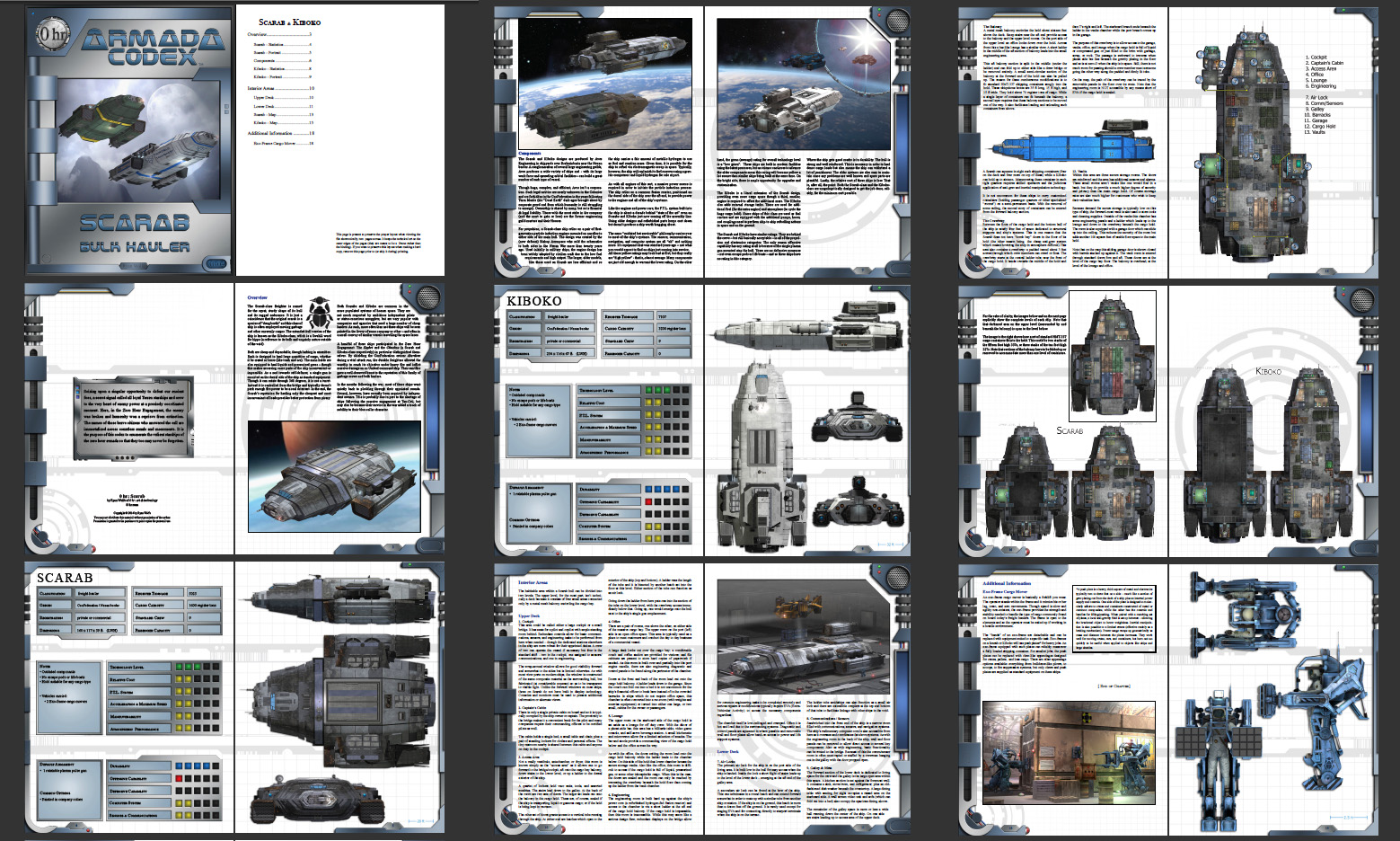
Task: Click the Cockpit entry in deck legend
Action: point(1317,57)
